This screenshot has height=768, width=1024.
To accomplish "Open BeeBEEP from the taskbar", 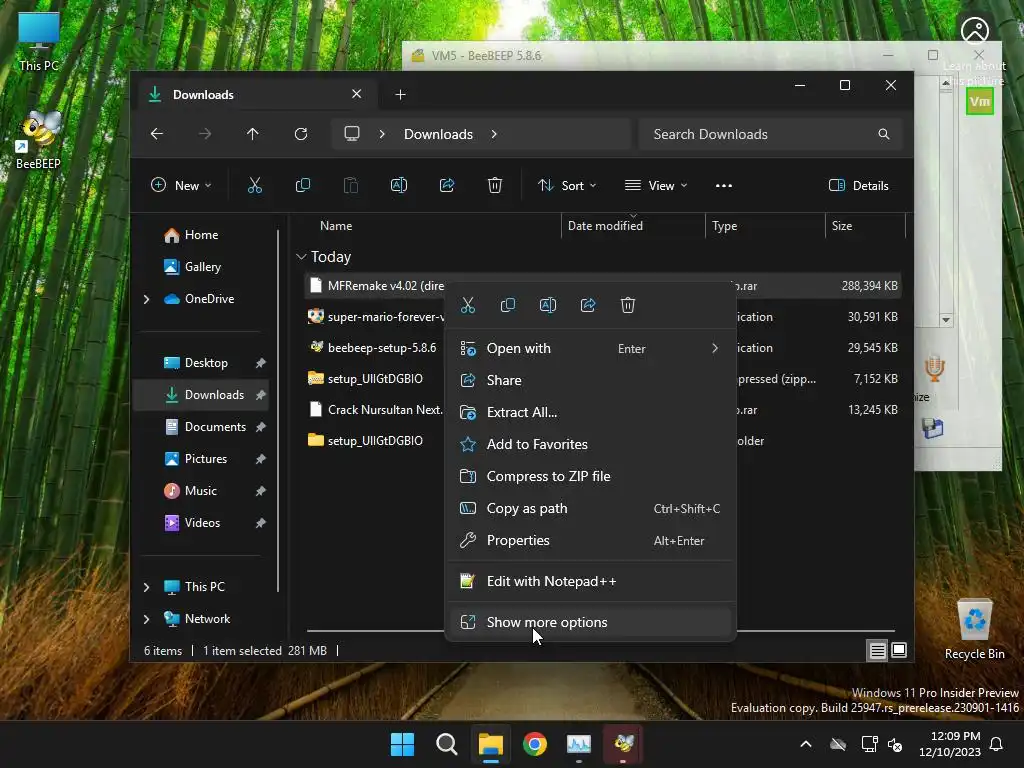I will coord(623,744).
